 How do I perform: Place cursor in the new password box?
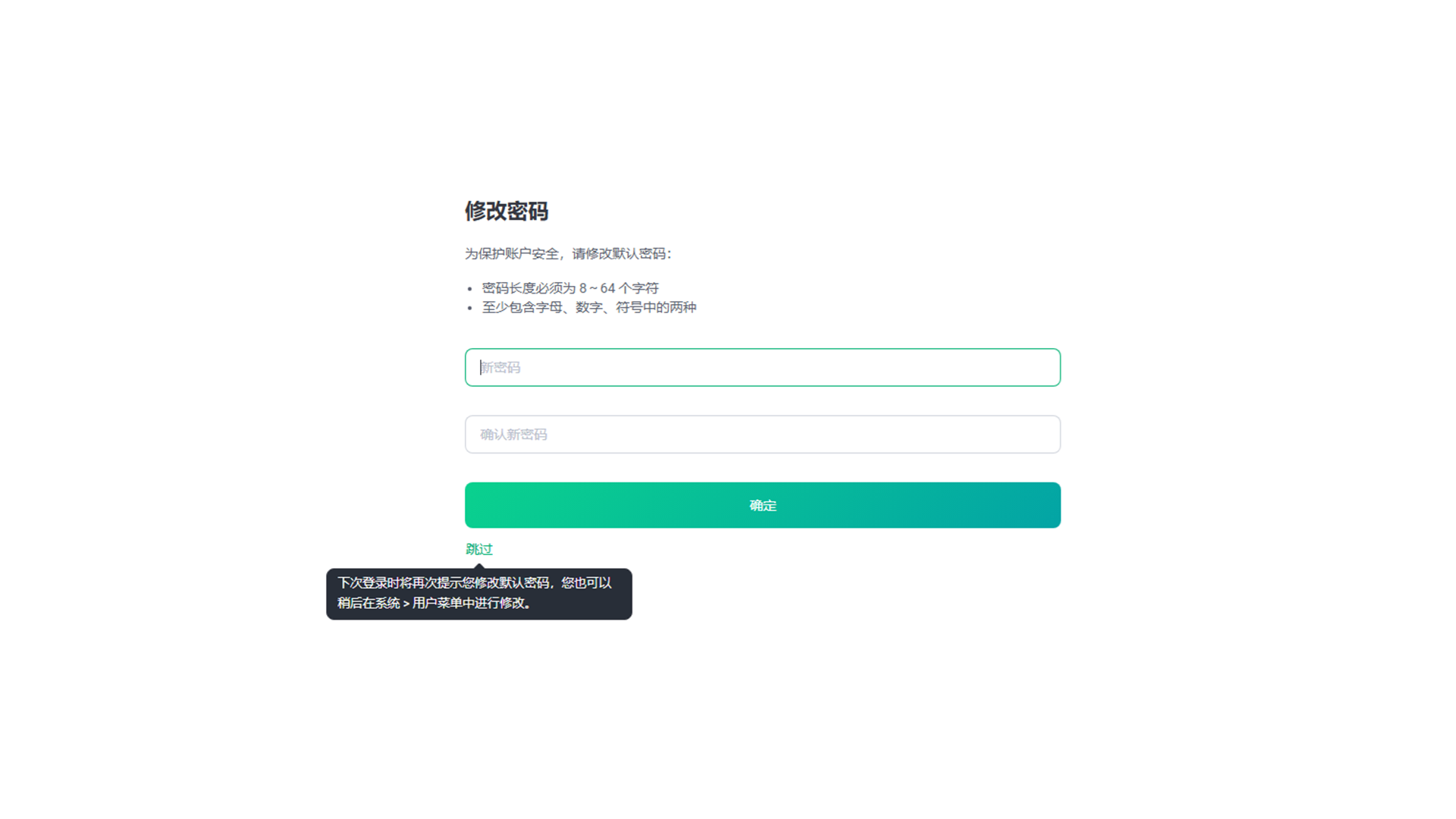(x=762, y=367)
